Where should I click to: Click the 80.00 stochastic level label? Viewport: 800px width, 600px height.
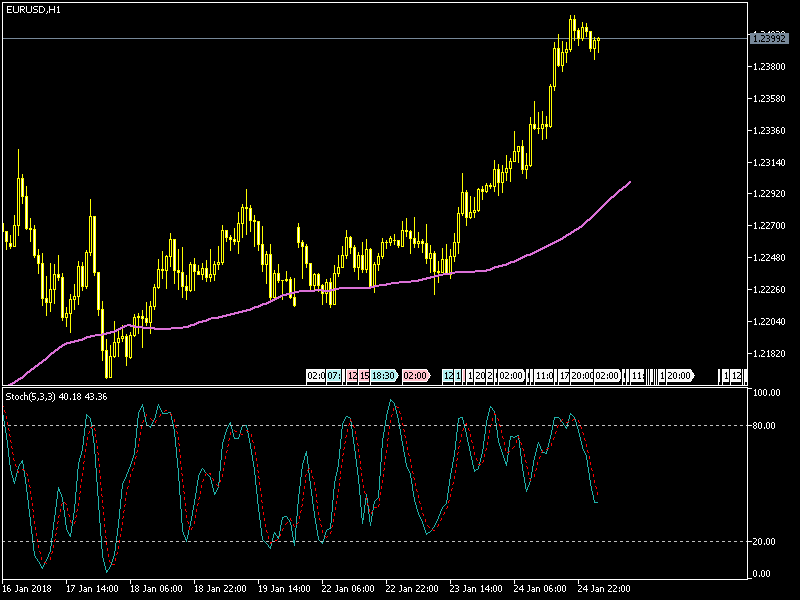(x=765, y=426)
